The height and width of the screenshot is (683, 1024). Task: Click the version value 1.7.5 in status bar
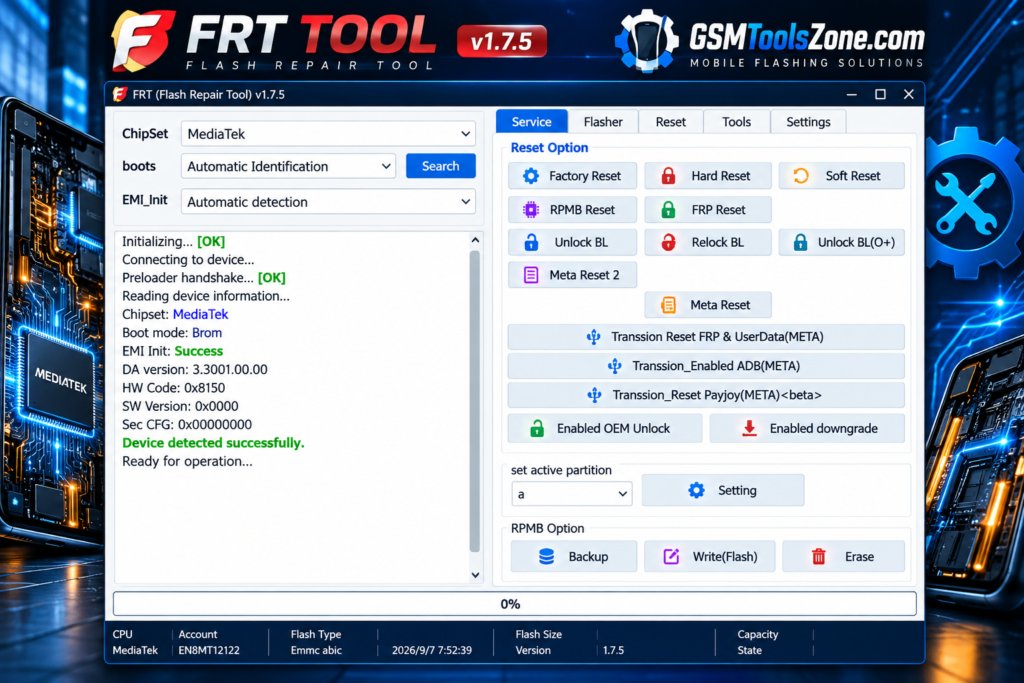[613, 650]
